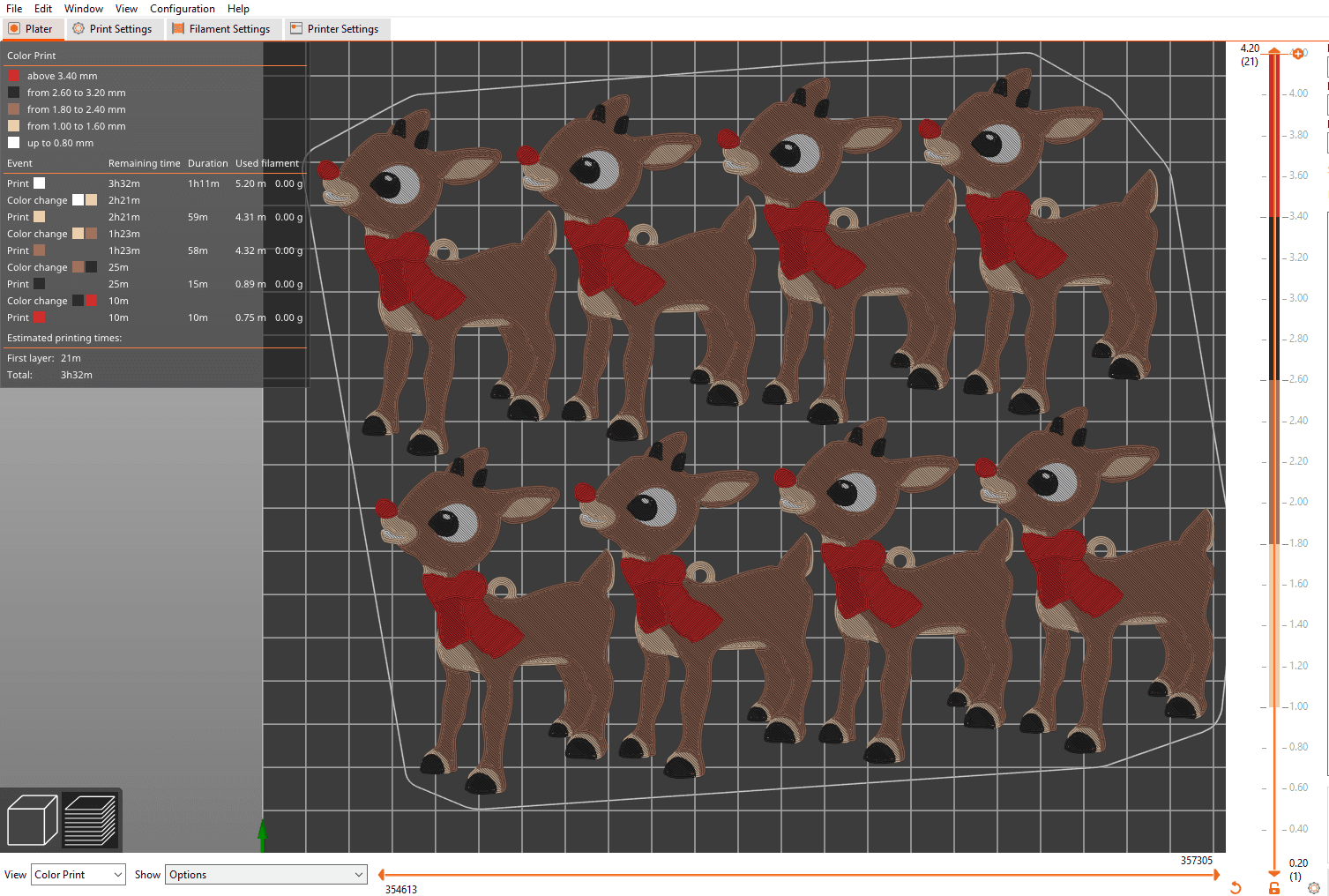This screenshot has height=896, width=1329.
Task: Click the 'Total: 3h32m' estimate
Action: coord(49,375)
